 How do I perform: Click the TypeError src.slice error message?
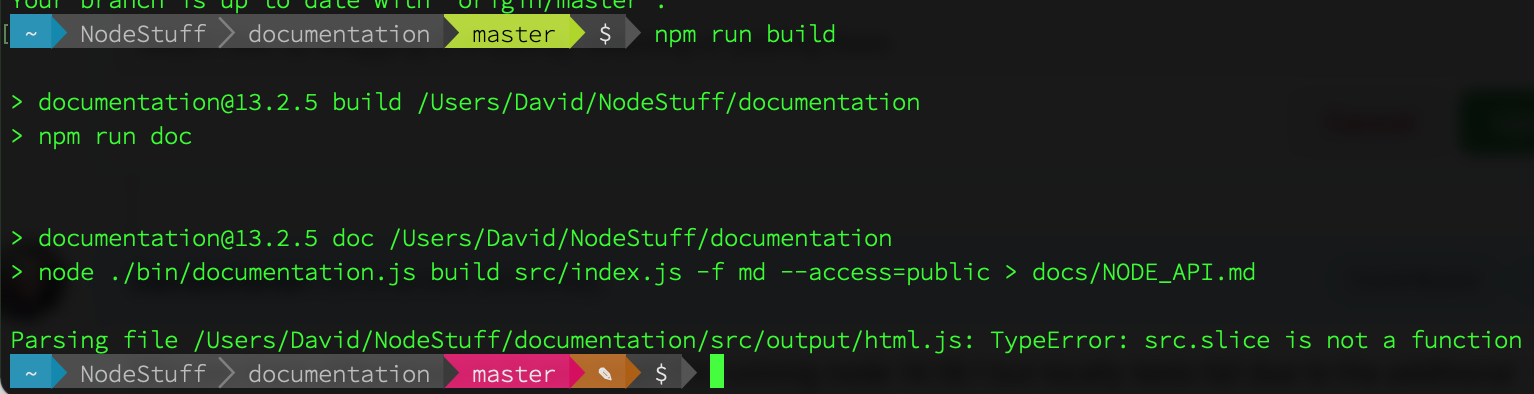1256,340
